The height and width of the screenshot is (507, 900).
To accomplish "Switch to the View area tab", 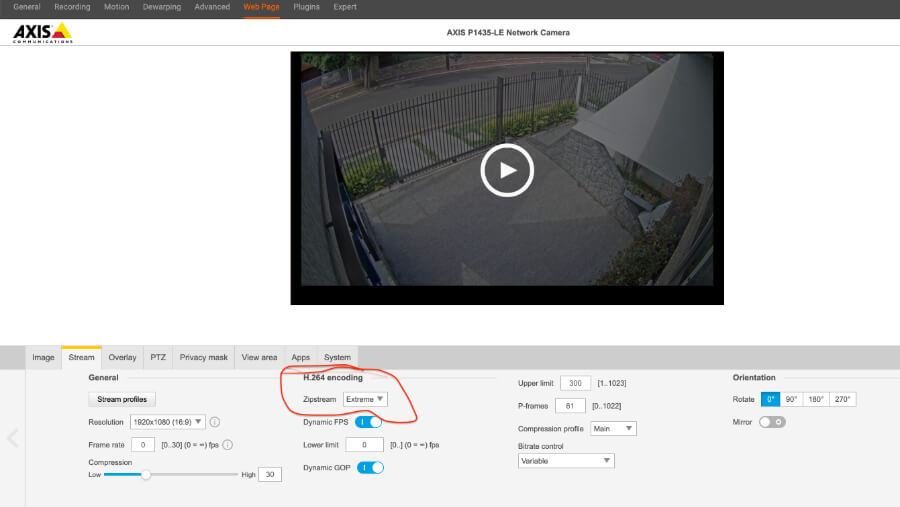I will coord(259,357).
